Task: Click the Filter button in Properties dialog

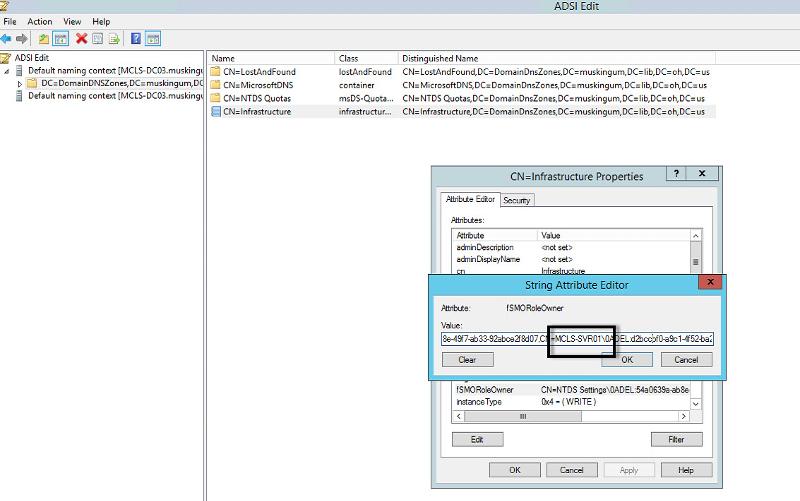Action: 677,439
